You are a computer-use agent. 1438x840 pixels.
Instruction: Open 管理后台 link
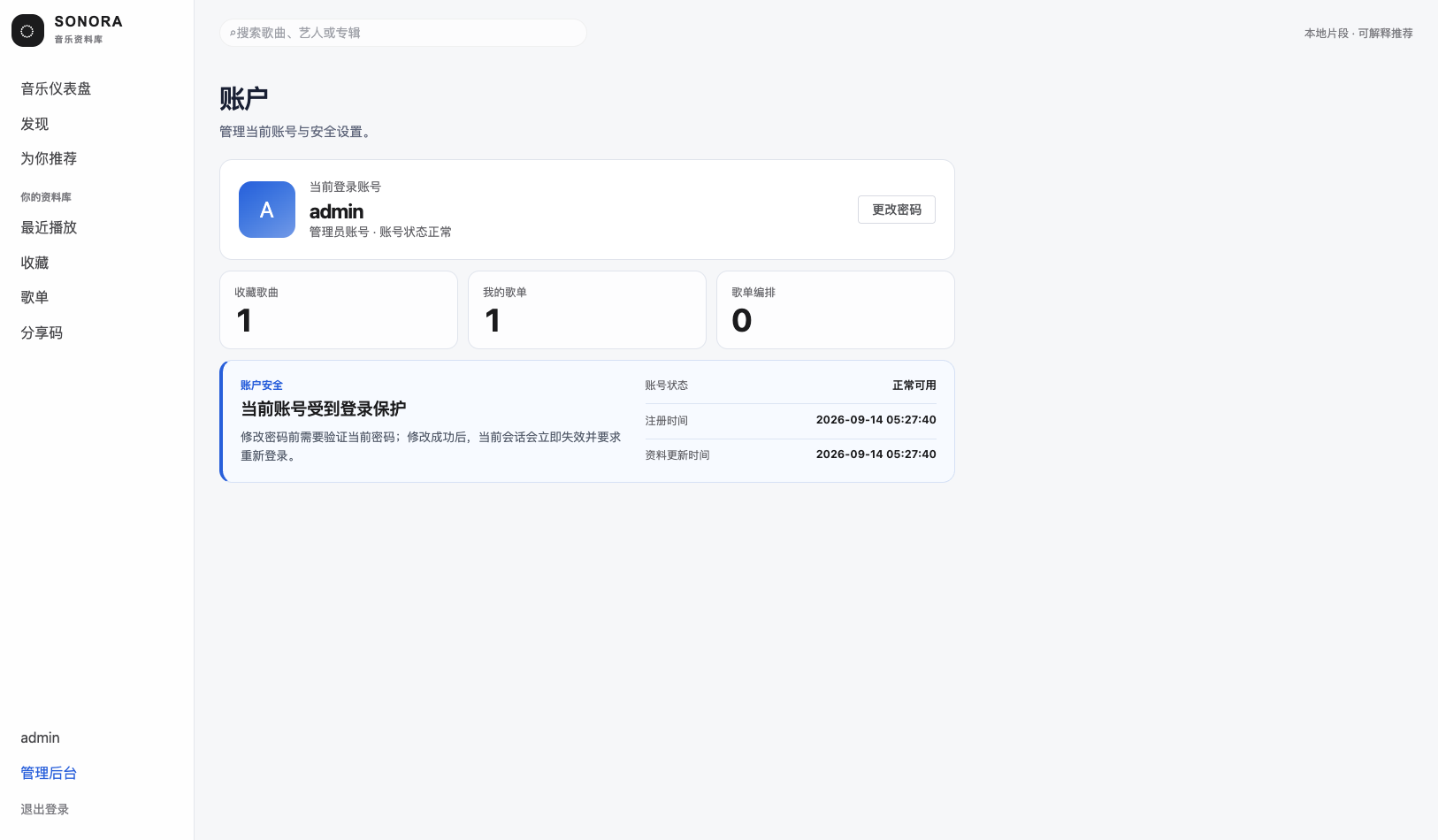tap(49, 773)
